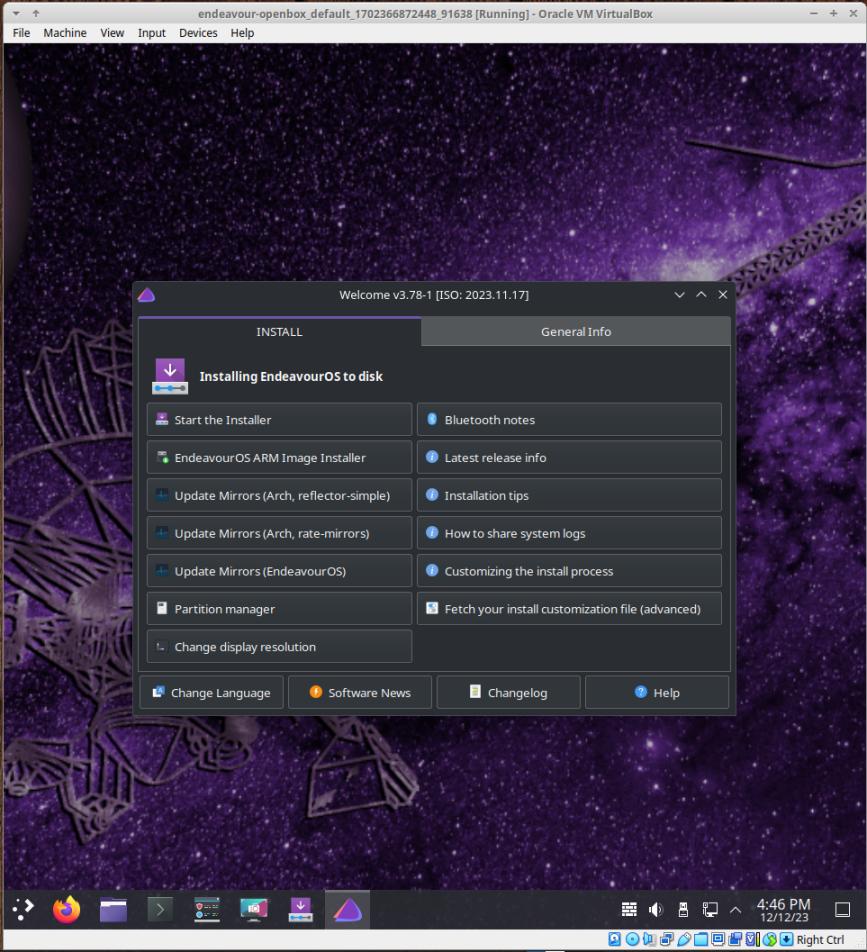This screenshot has height=952, width=867.
Task: Switch to the INSTALL tab
Action: 279,332
